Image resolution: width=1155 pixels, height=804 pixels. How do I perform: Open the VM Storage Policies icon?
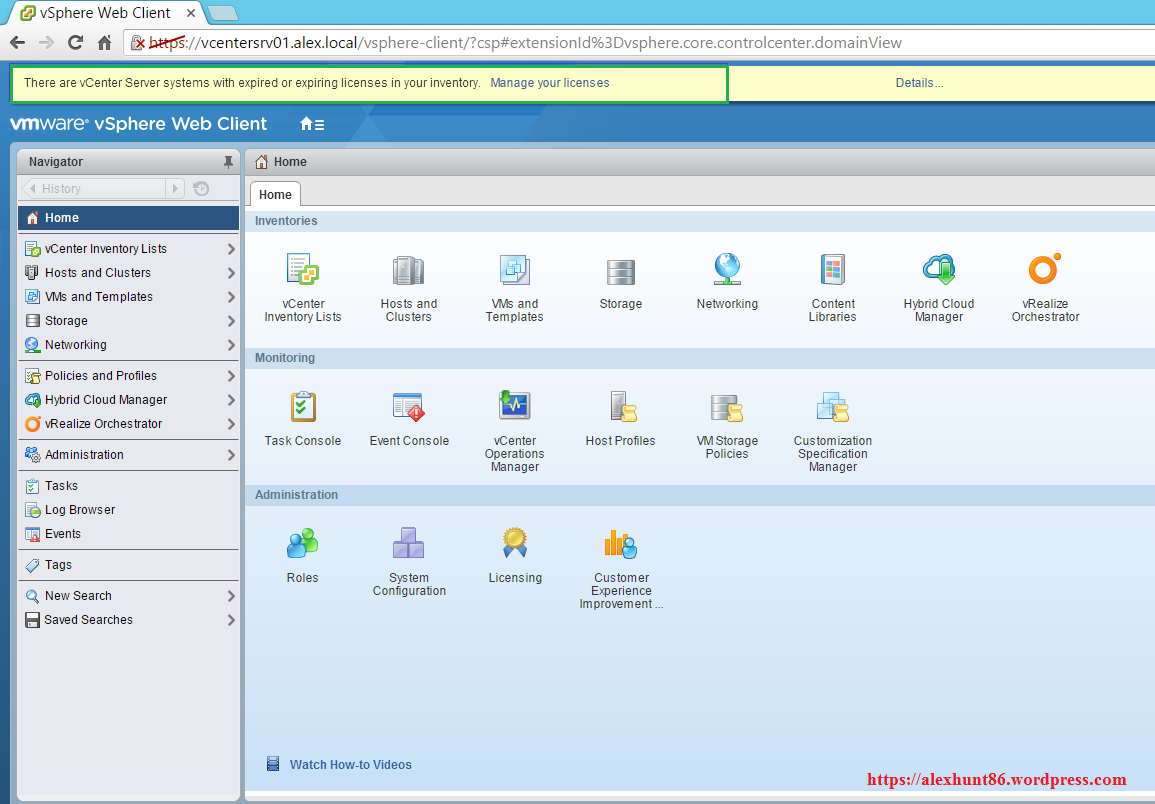pyautogui.click(x=727, y=408)
